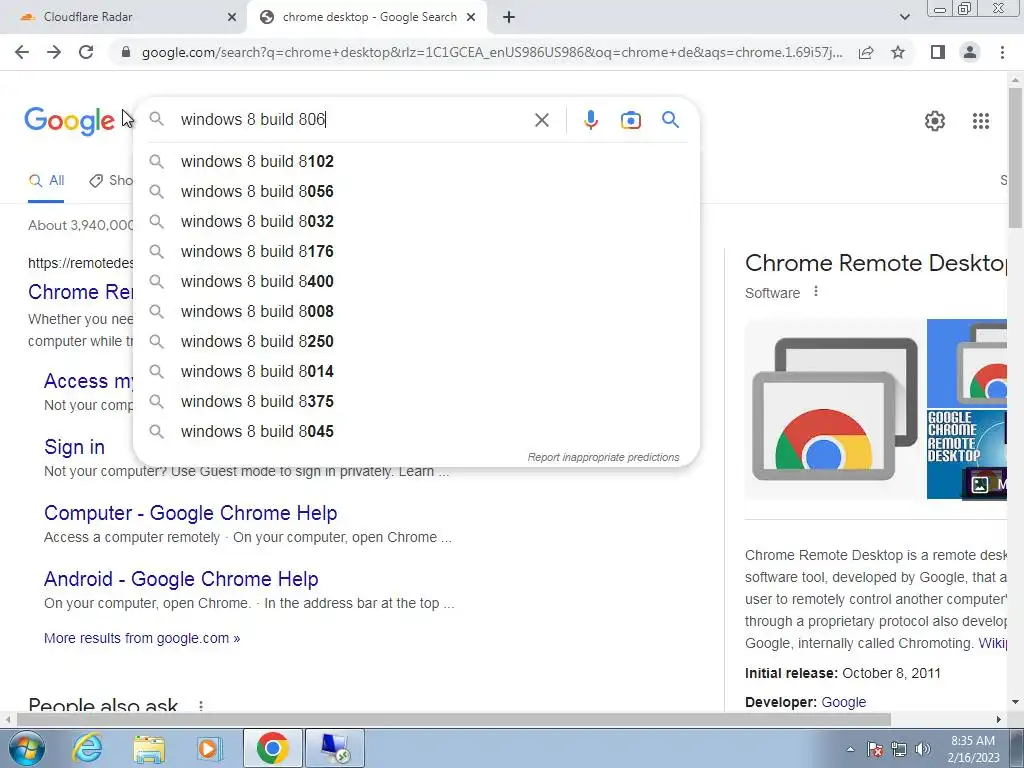Choose suggestion windows 8 build 8375
Screen dimensions: 1024x768
click(416, 402)
